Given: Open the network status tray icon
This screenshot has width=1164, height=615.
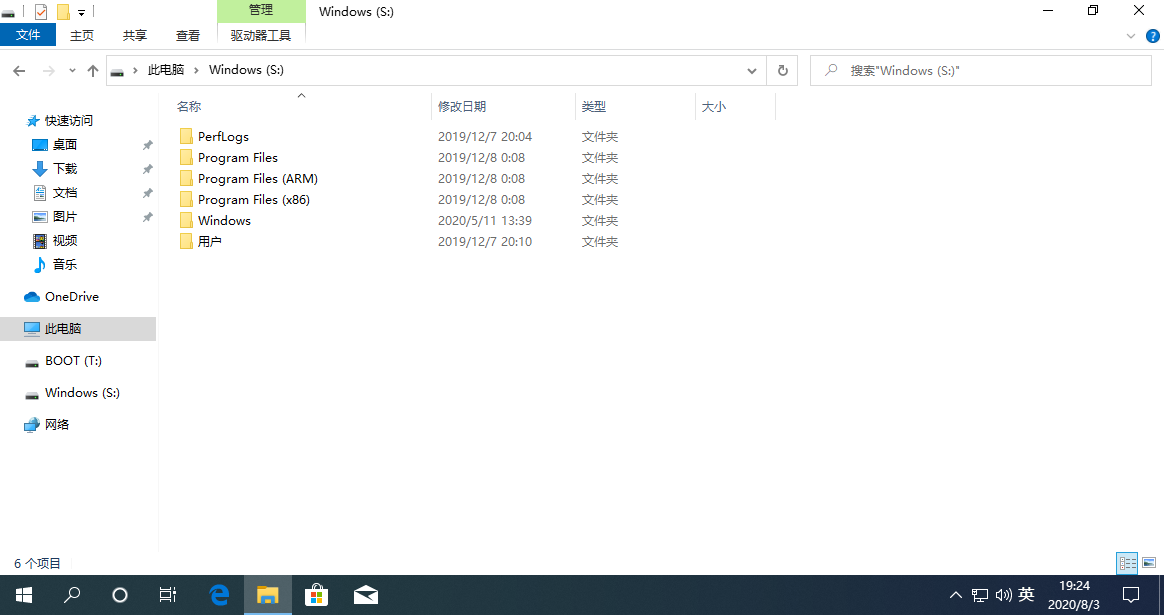Looking at the screenshot, I should [980, 595].
